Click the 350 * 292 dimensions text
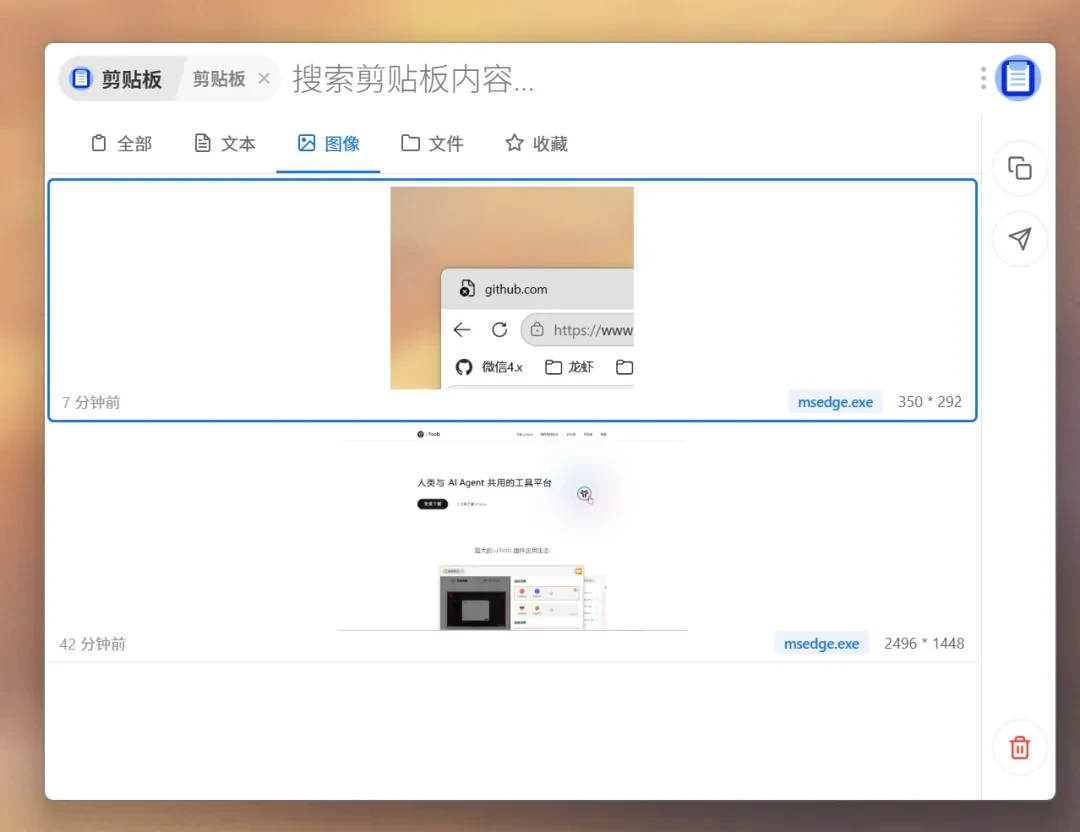Image resolution: width=1080 pixels, height=832 pixels. pos(929,402)
